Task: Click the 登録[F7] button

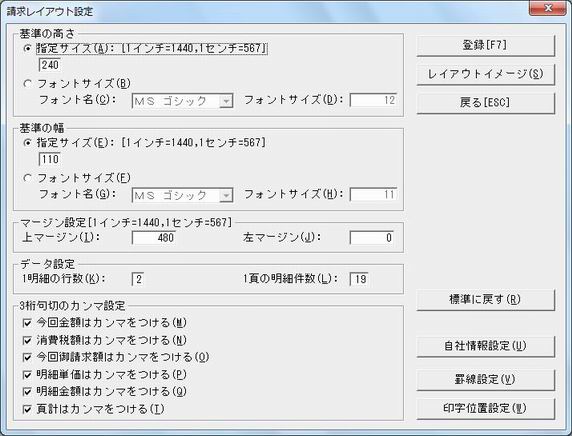Action: pos(486,46)
